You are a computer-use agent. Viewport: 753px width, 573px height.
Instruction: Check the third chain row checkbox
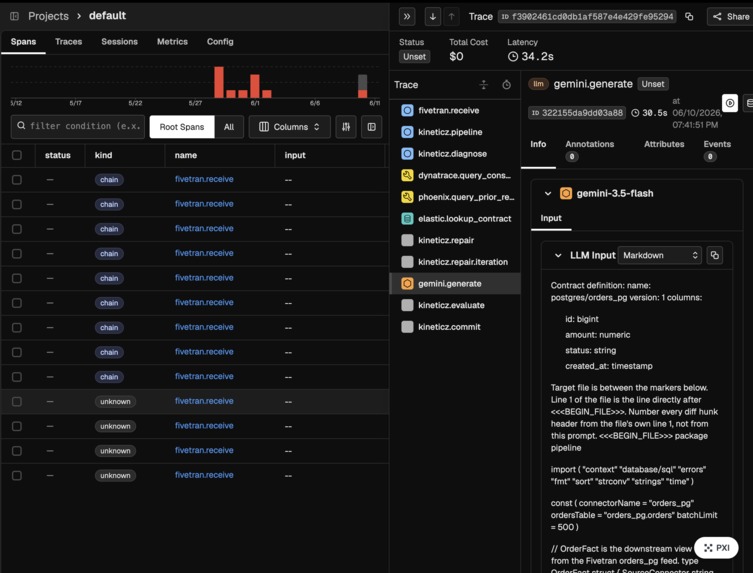pyautogui.click(x=17, y=229)
